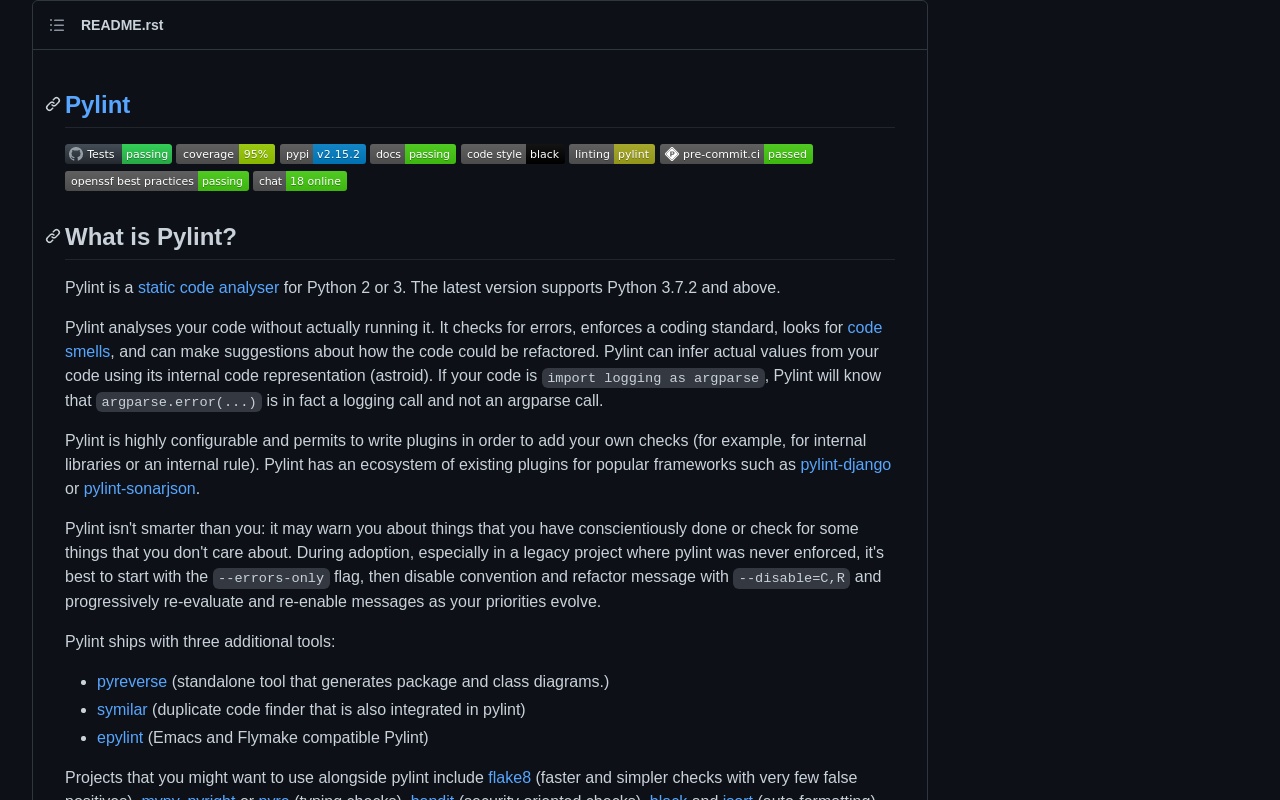Click the openssf best practices badge
The image size is (1280, 800).
click(x=156, y=181)
